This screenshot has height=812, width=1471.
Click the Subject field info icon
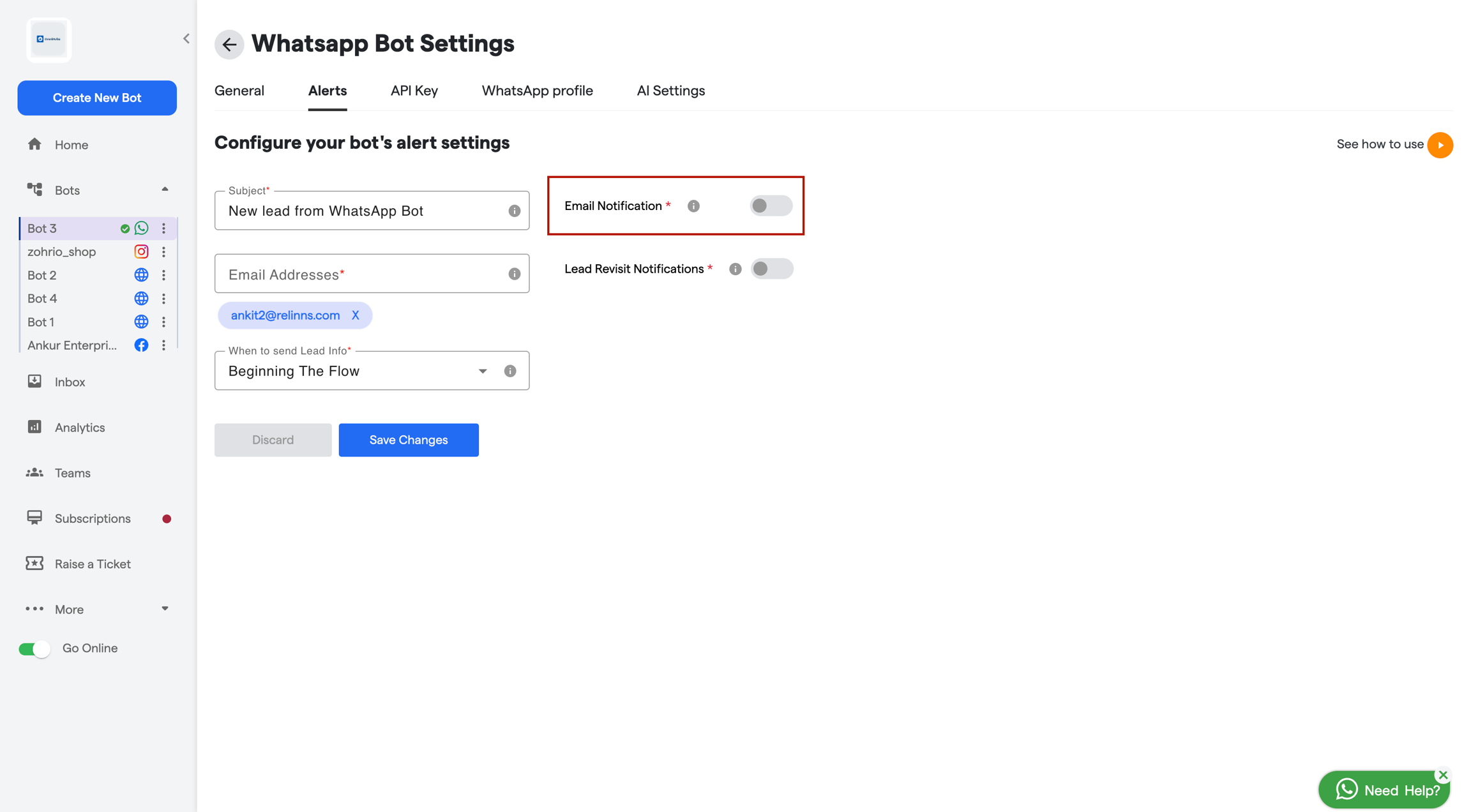pyautogui.click(x=515, y=211)
